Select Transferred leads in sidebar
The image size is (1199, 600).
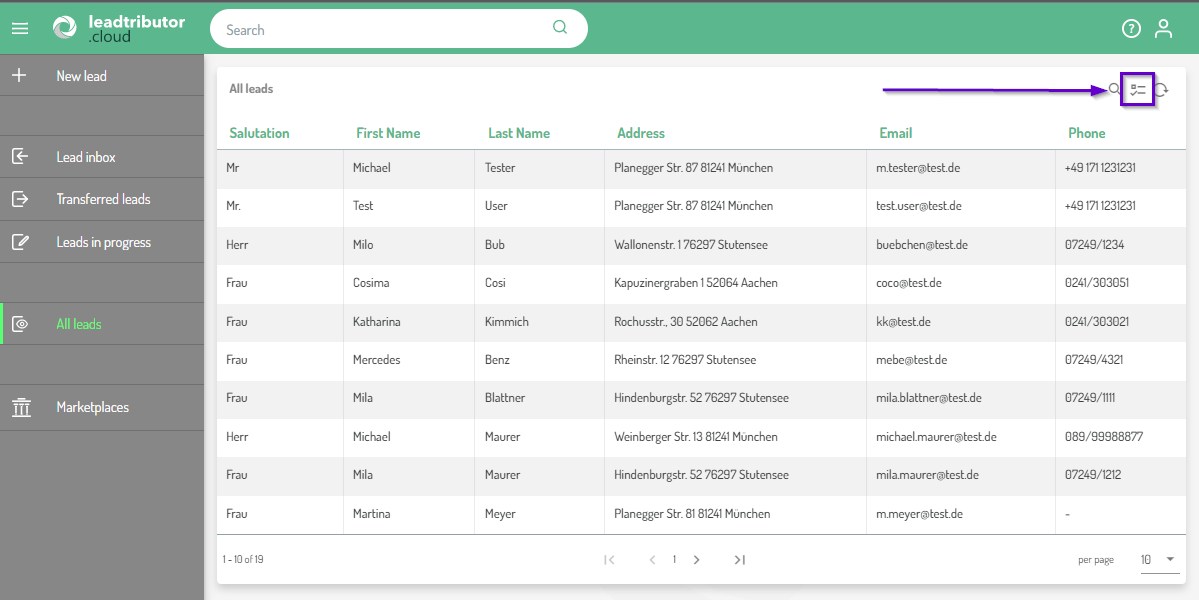point(103,199)
